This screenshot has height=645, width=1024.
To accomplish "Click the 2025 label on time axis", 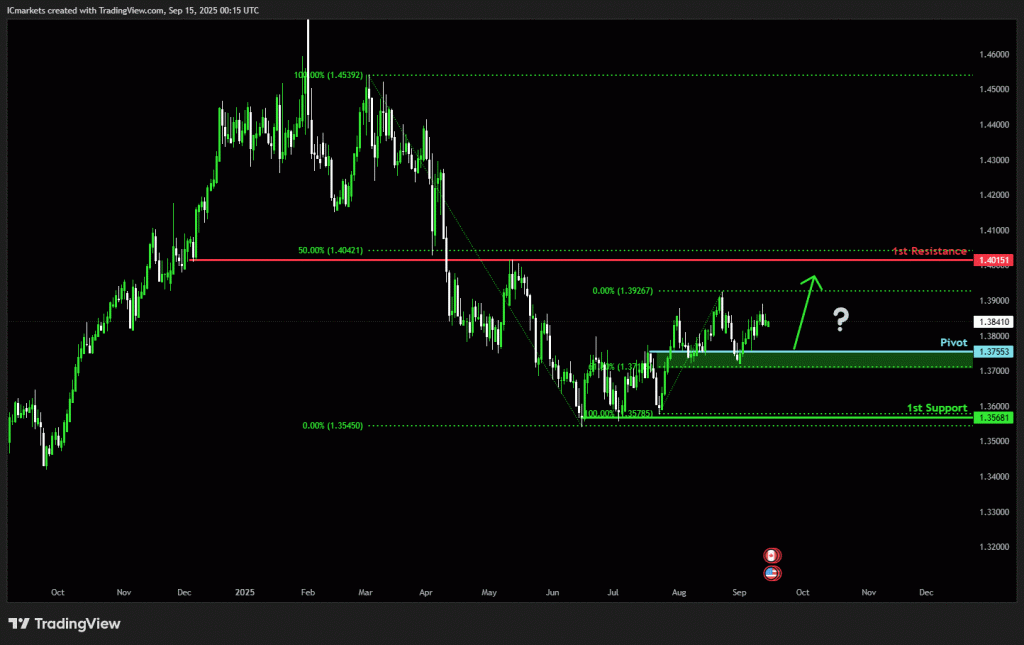I will 245,592.
